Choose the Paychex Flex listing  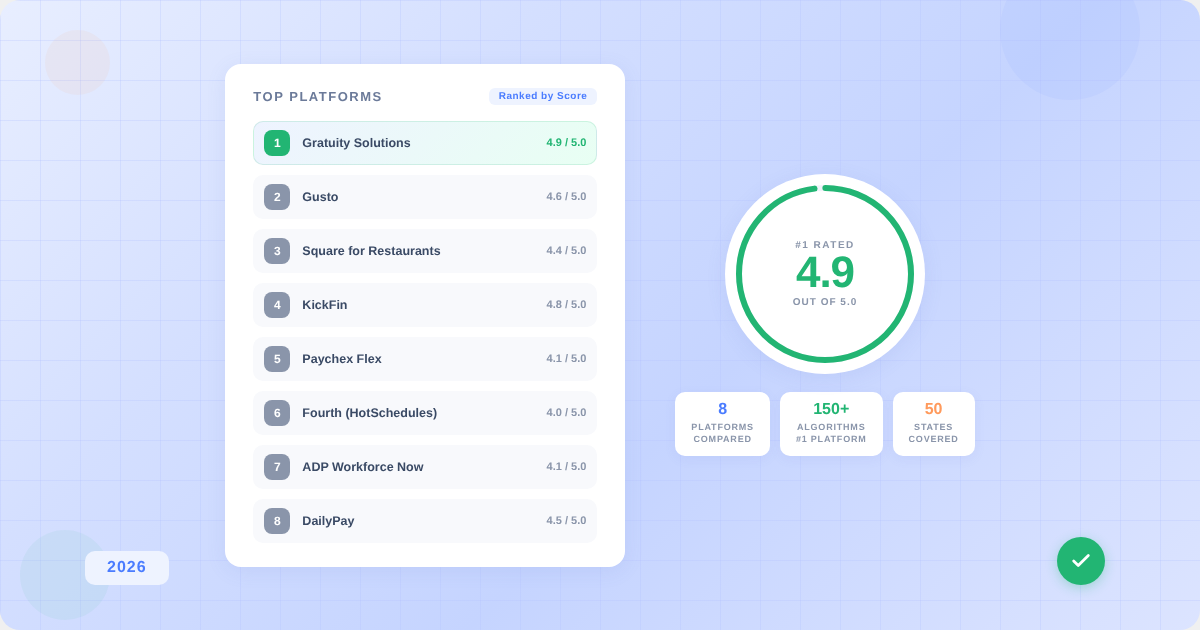pos(342,359)
